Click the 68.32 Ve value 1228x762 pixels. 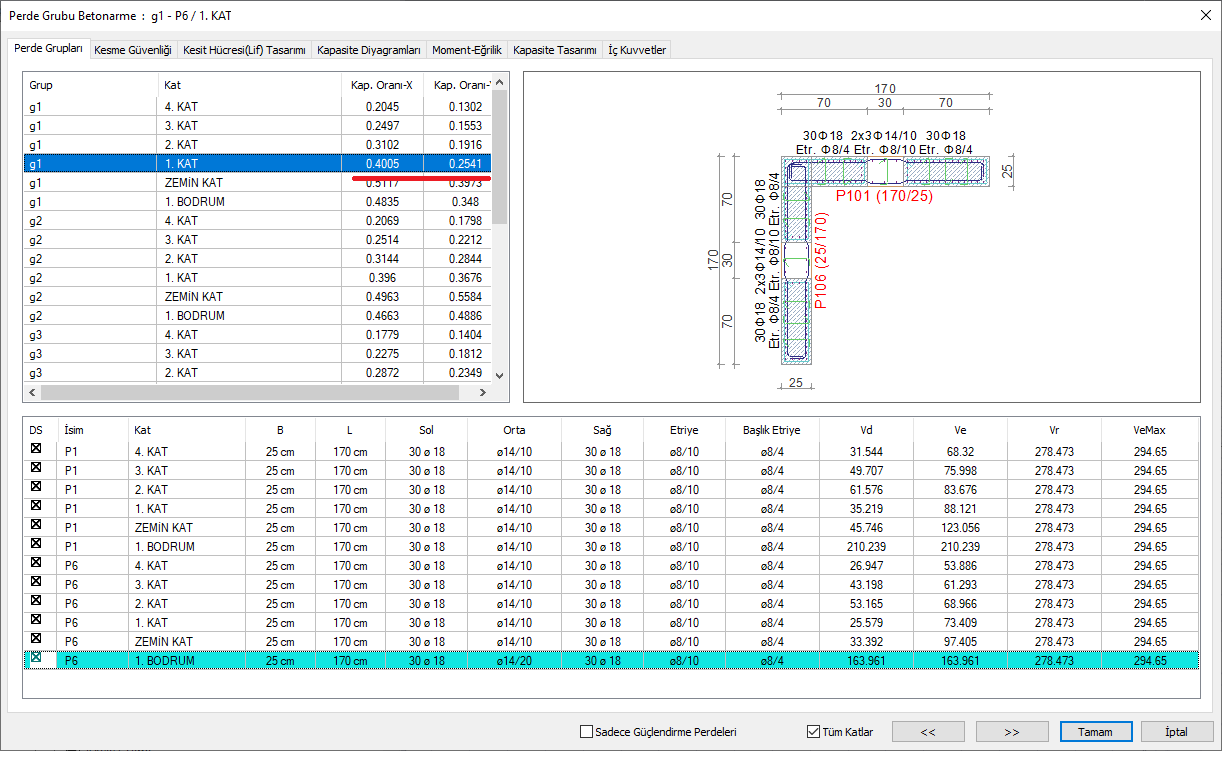click(961, 451)
